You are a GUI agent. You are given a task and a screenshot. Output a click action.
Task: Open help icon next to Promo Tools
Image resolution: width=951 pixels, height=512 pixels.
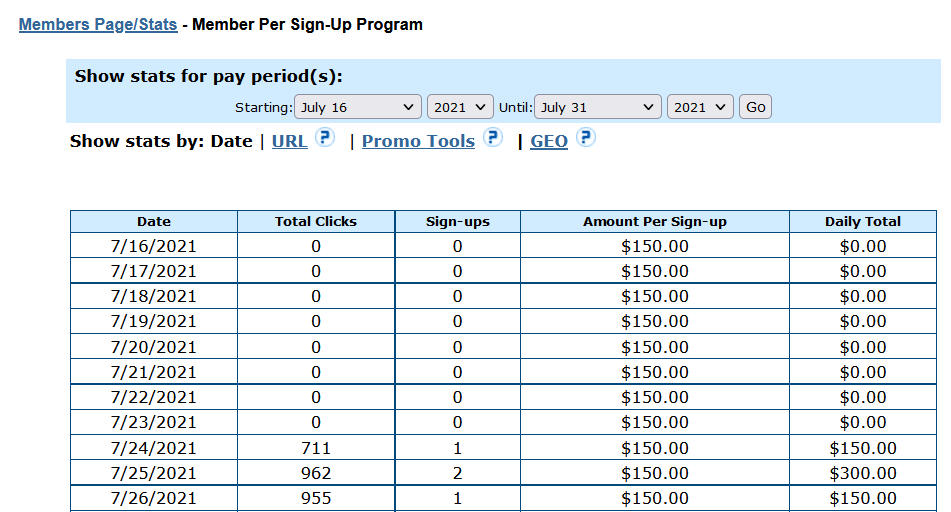tap(493, 138)
